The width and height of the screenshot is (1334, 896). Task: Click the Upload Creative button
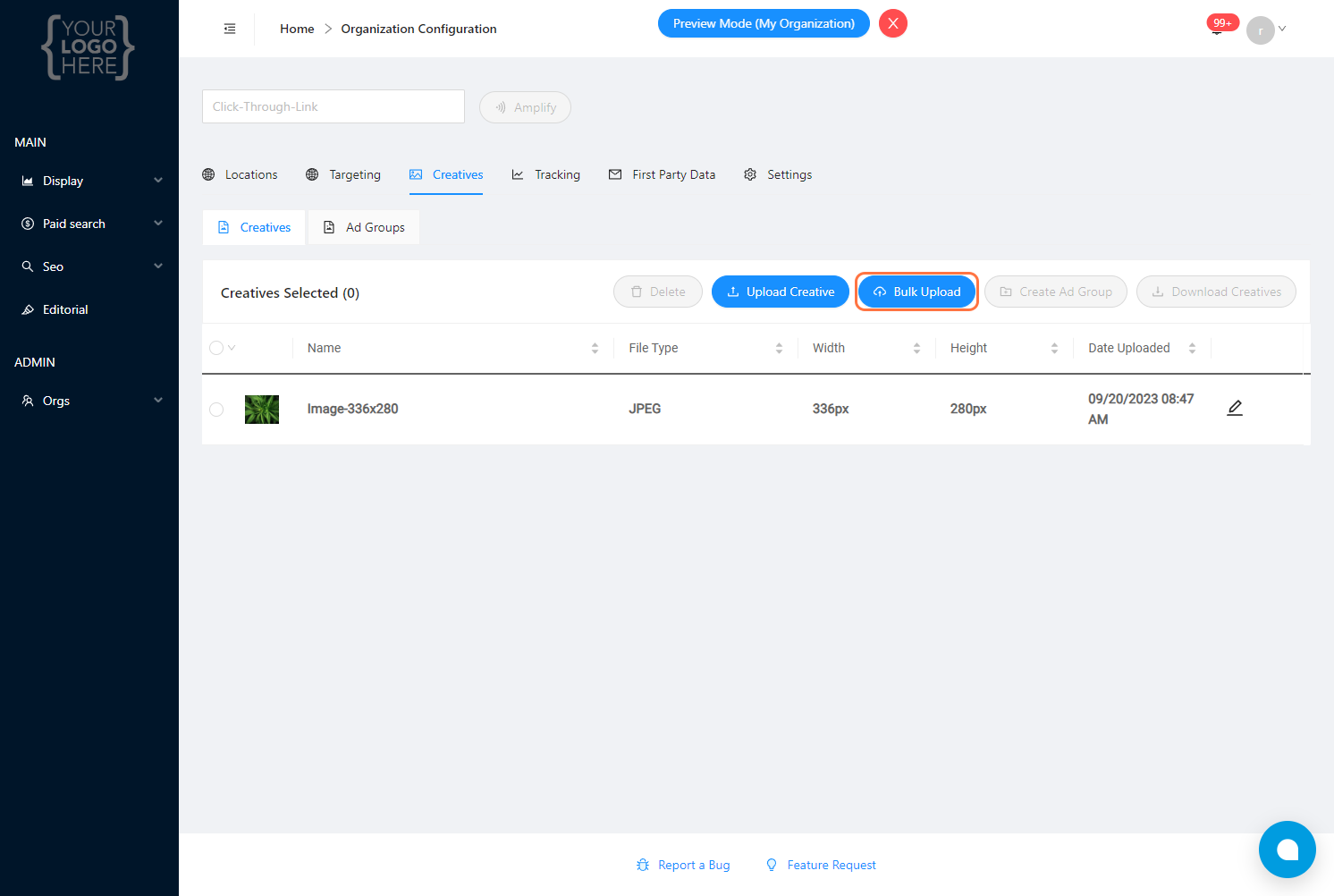click(781, 292)
